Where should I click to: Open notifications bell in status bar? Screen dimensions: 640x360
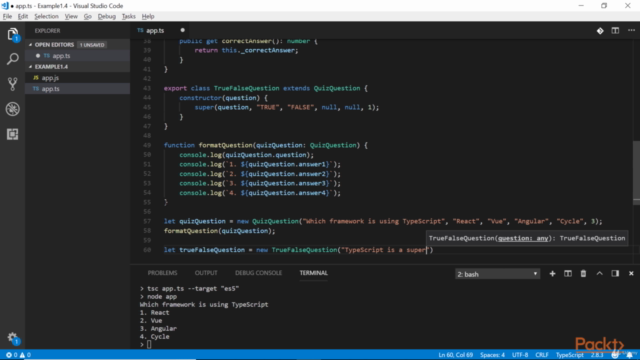point(630,355)
